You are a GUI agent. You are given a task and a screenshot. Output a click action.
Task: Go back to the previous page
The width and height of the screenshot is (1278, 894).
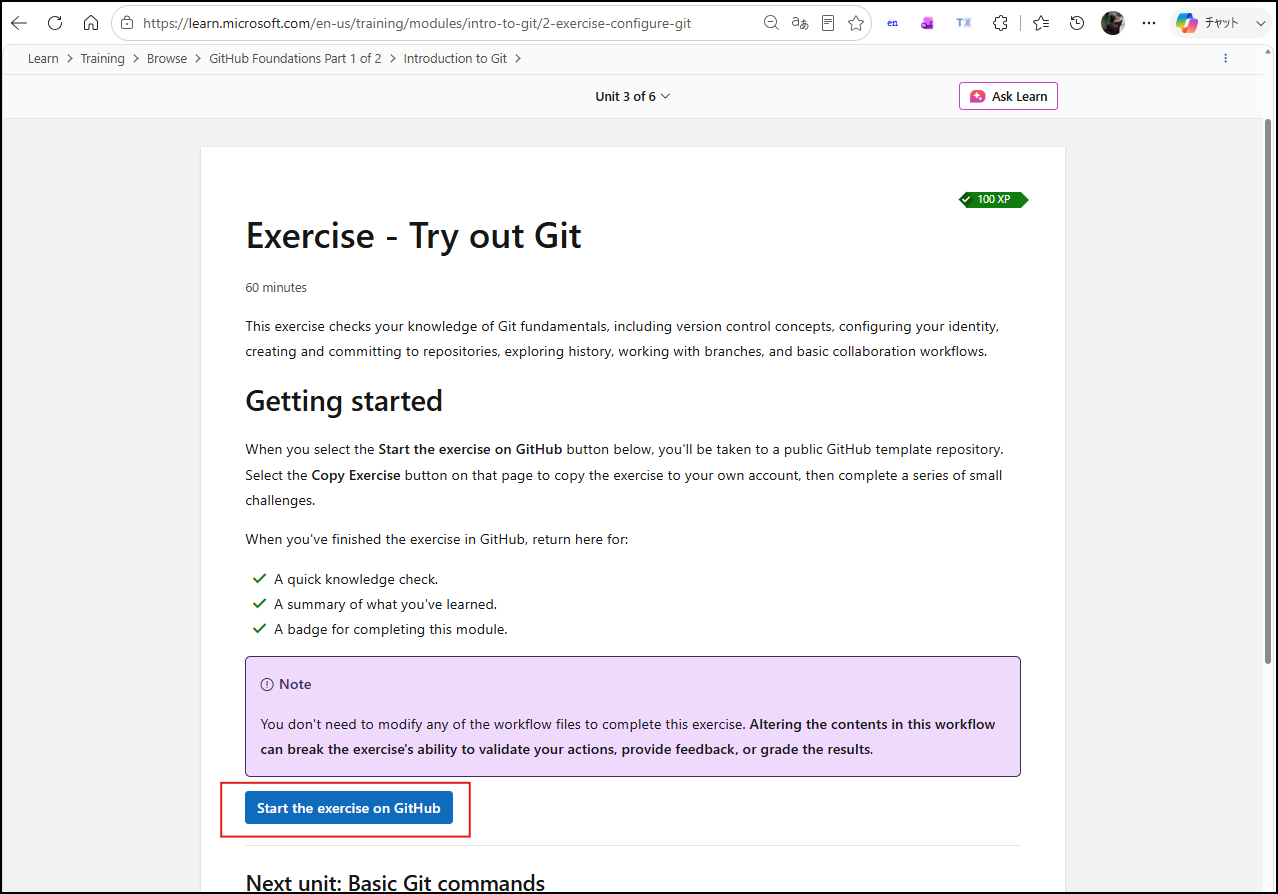19,23
